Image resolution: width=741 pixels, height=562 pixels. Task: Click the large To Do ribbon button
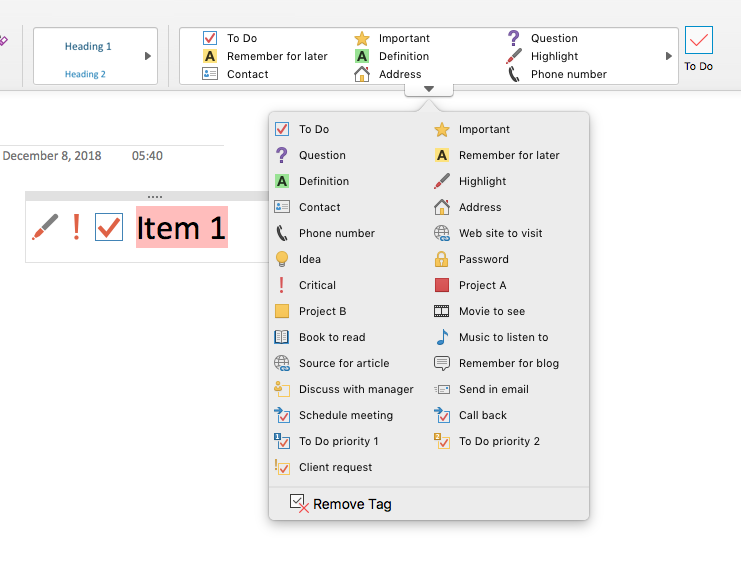point(698,49)
